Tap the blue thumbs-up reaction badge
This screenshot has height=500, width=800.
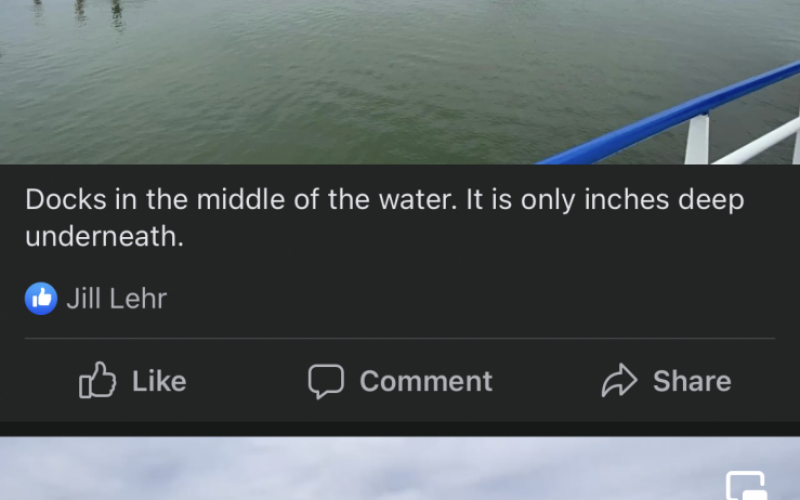41,298
